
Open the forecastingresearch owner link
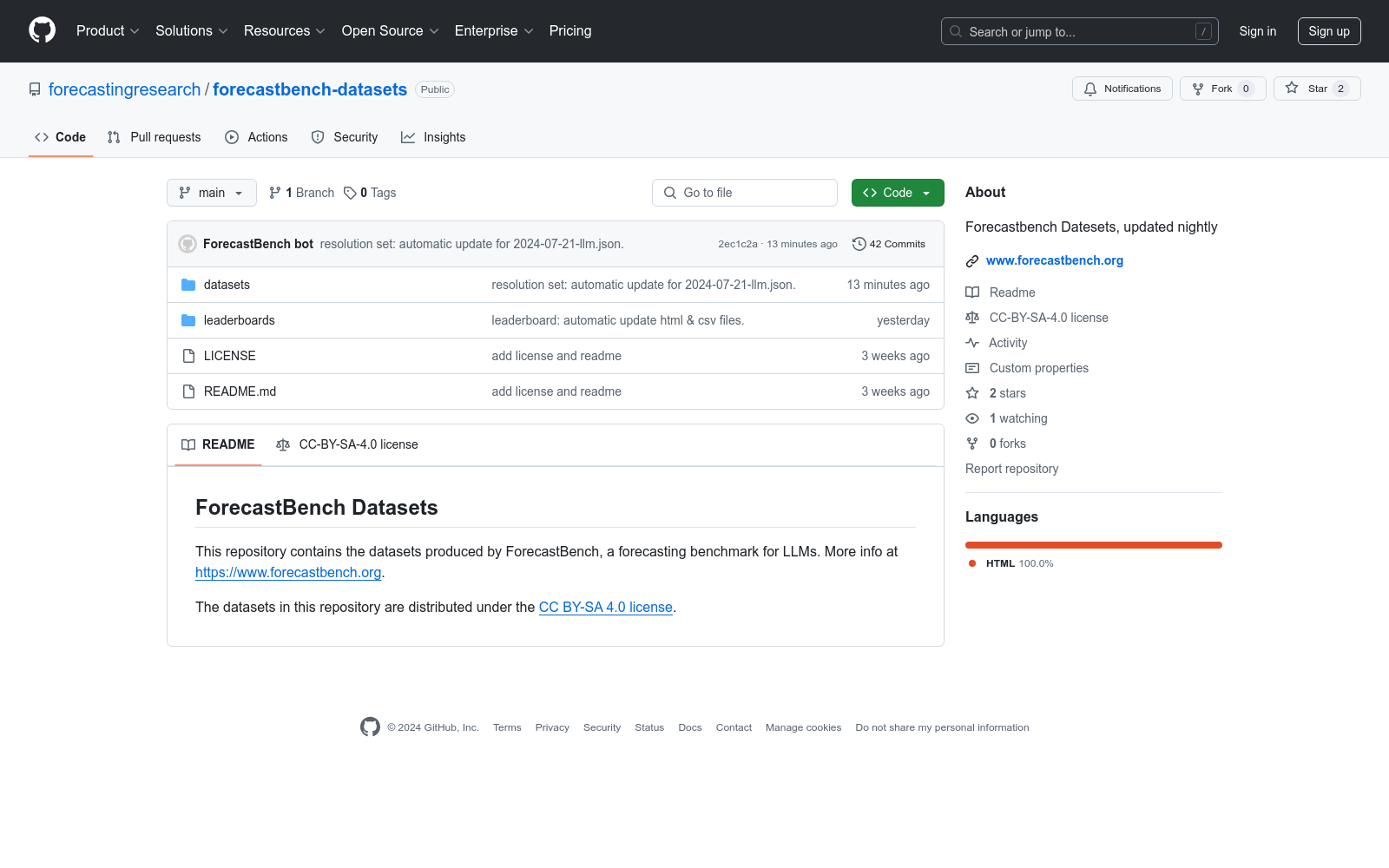[124, 89]
